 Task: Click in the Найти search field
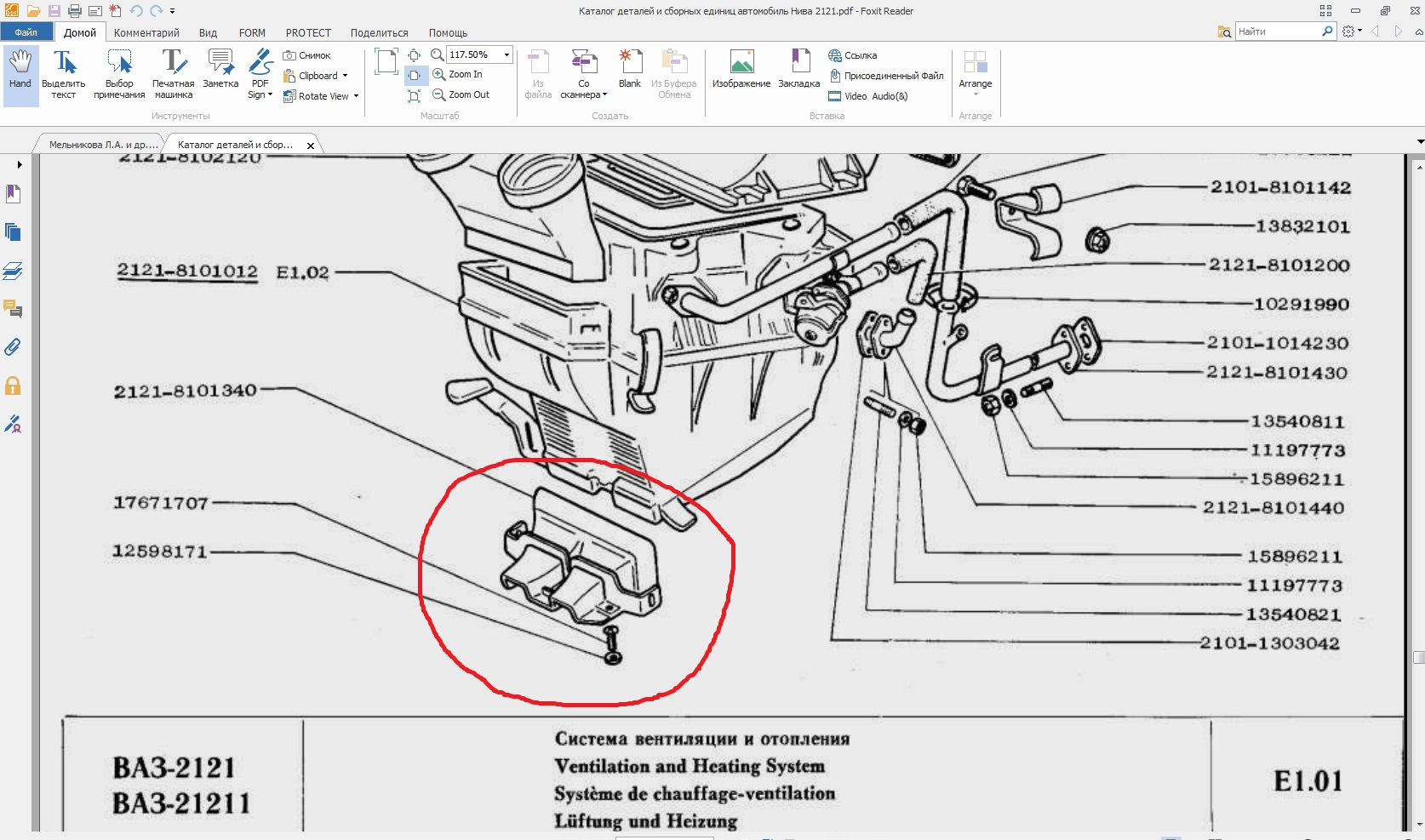[1277, 31]
